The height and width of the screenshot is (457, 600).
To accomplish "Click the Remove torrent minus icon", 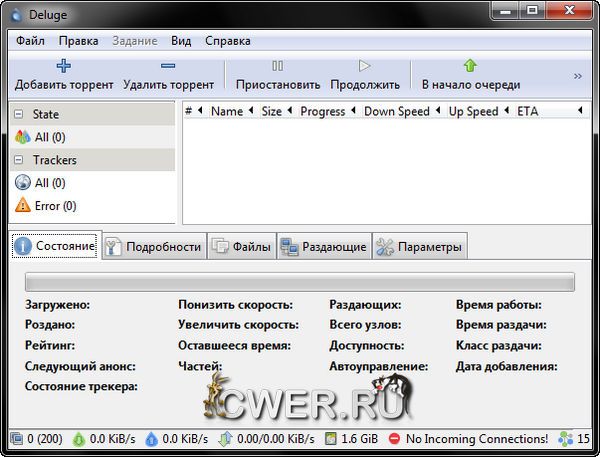I will (x=168, y=66).
